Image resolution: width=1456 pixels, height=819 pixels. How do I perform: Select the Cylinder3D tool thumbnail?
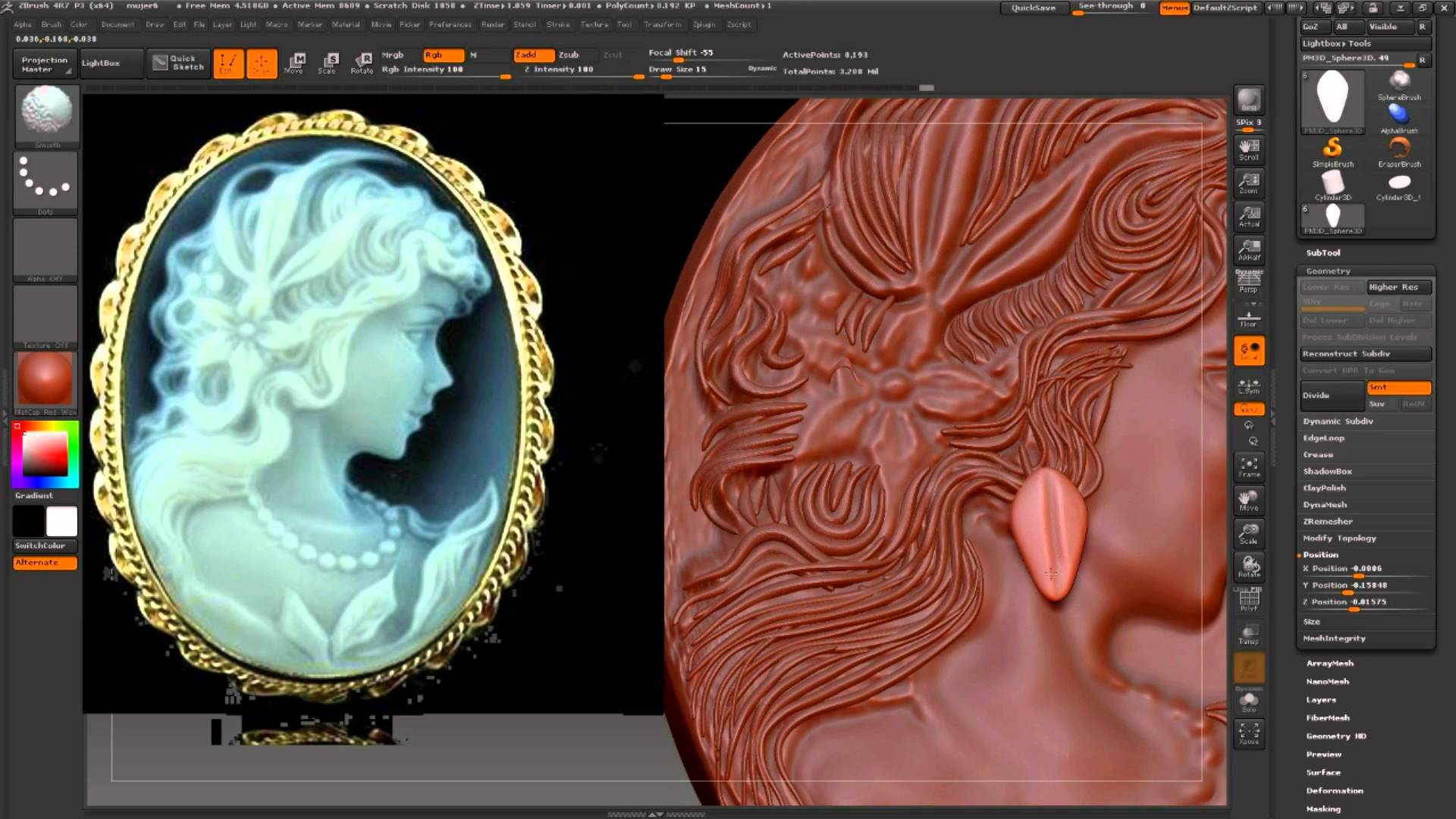tap(1332, 185)
